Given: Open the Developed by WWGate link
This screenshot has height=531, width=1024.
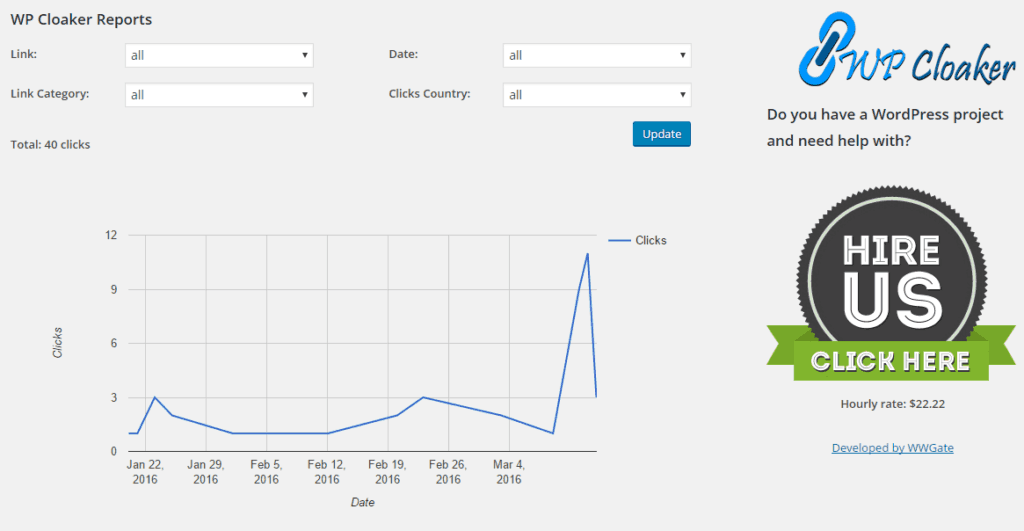Looking at the screenshot, I should 892,448.
